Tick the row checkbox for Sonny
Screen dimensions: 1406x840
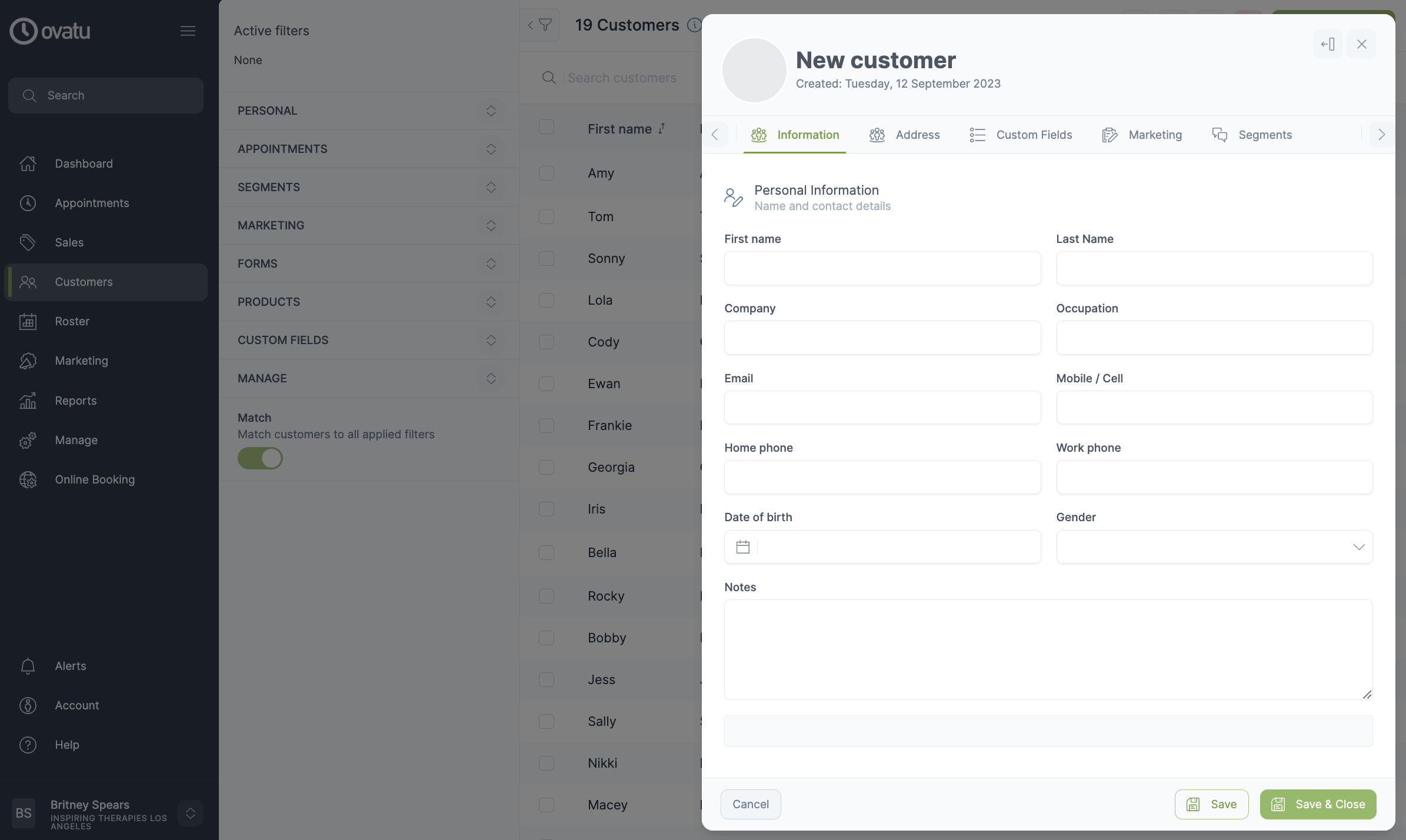[546, 258]
